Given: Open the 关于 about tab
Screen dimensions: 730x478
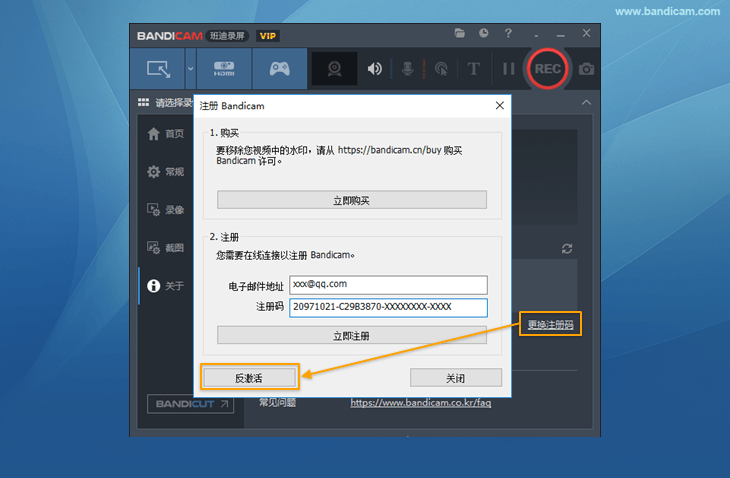Looking at the screenshot, I should tap(166, 286).
